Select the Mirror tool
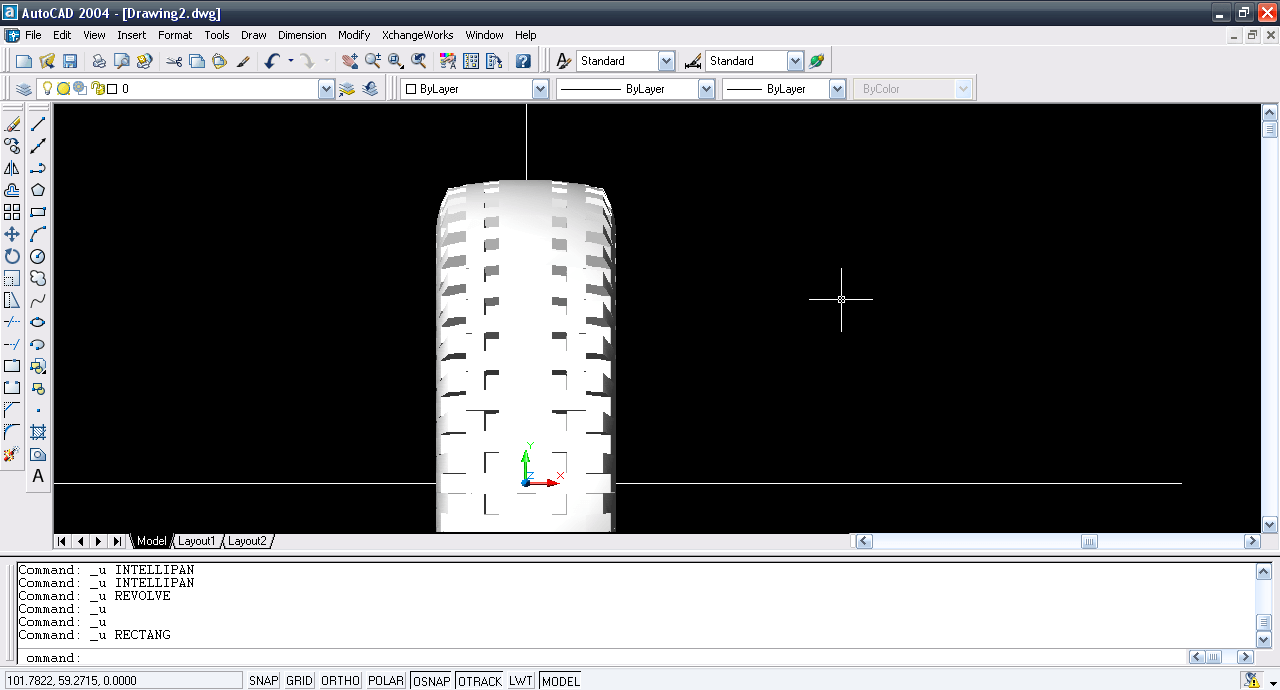This screenshot has width=1280, height=690. [x=12, y=168]
